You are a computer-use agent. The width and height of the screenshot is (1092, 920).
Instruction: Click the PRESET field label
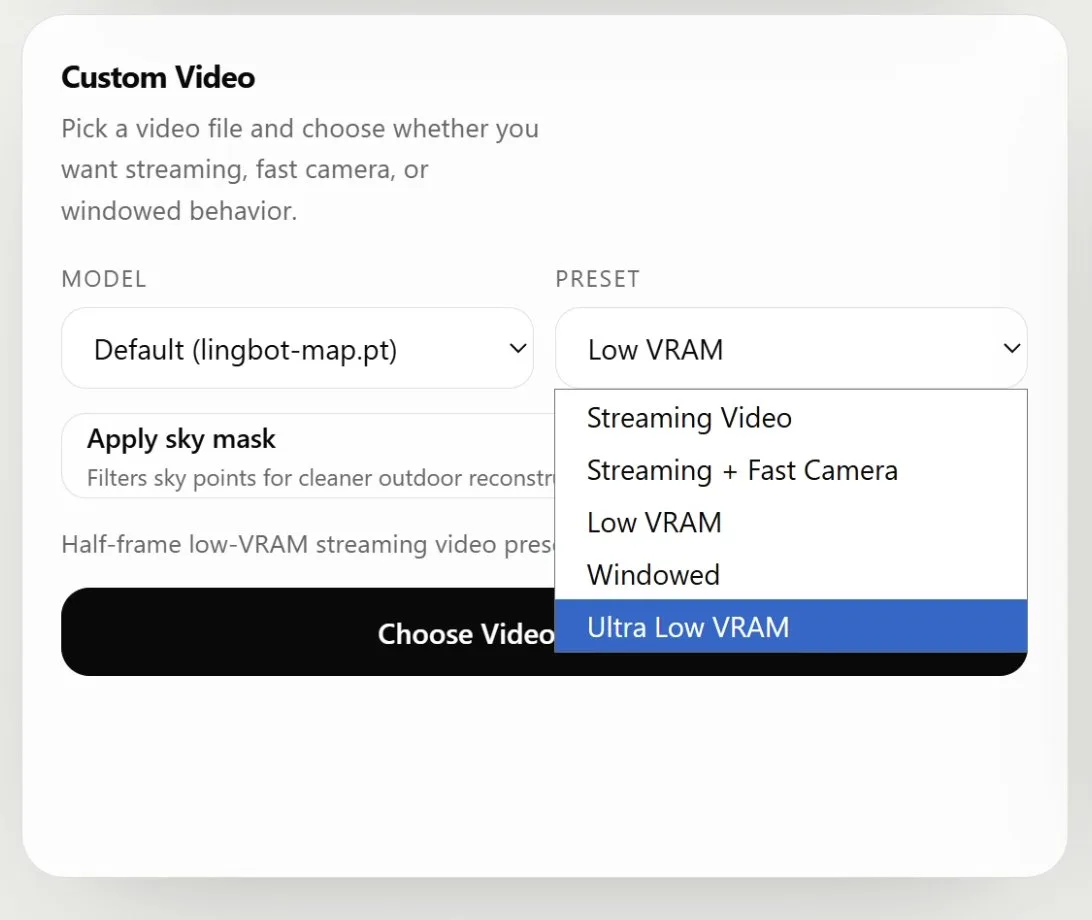coord(597,279)
